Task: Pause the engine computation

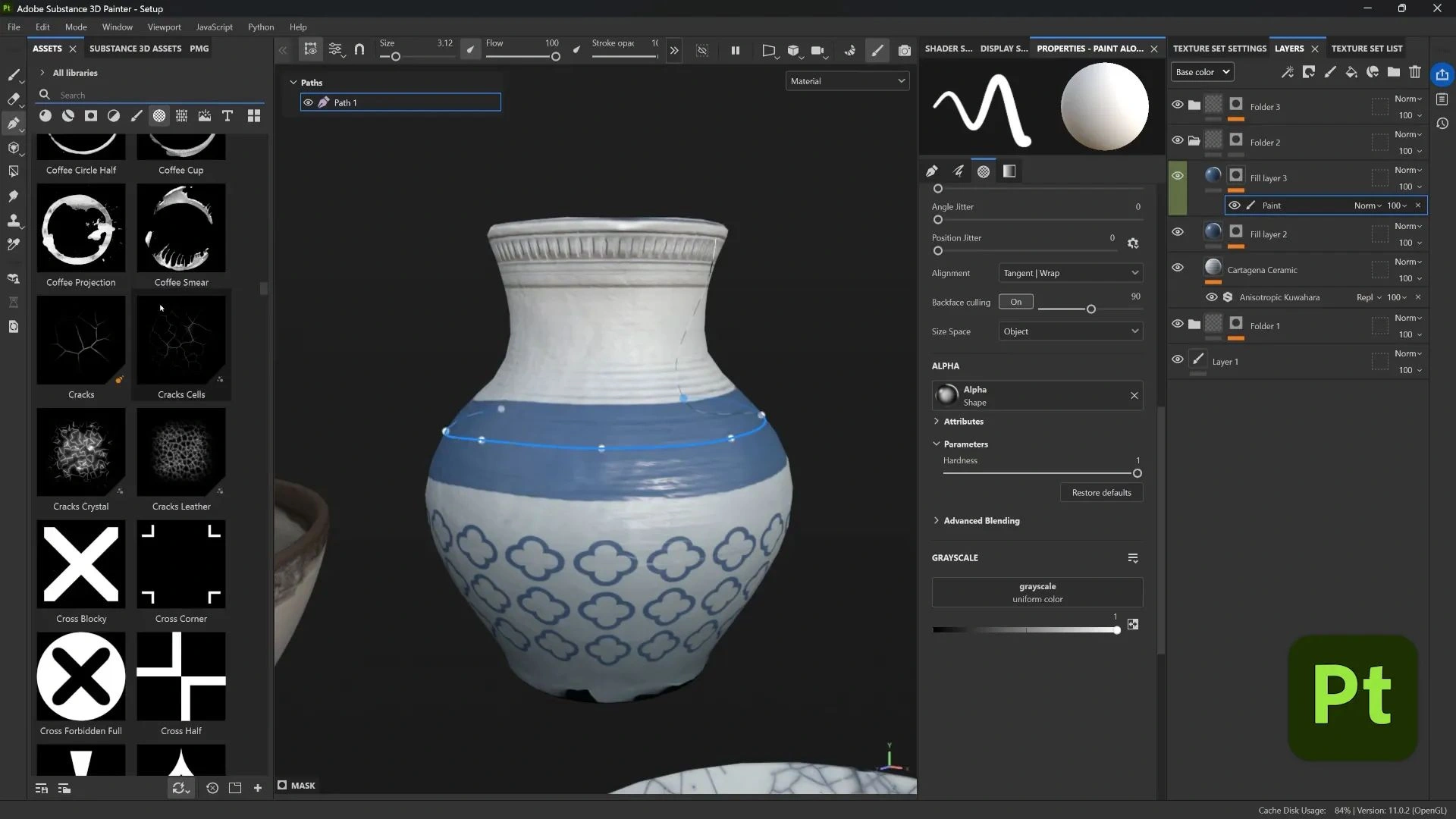Action: 735,51
